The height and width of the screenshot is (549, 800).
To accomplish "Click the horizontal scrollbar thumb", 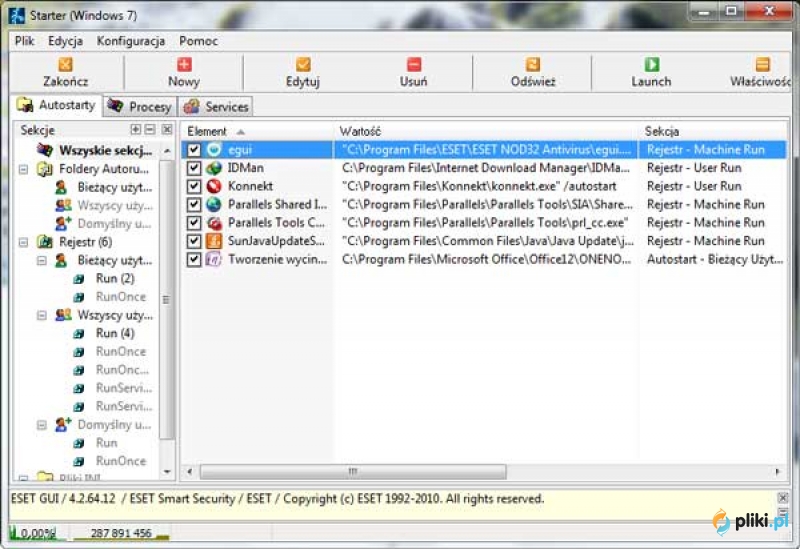I will click(353, 471).
